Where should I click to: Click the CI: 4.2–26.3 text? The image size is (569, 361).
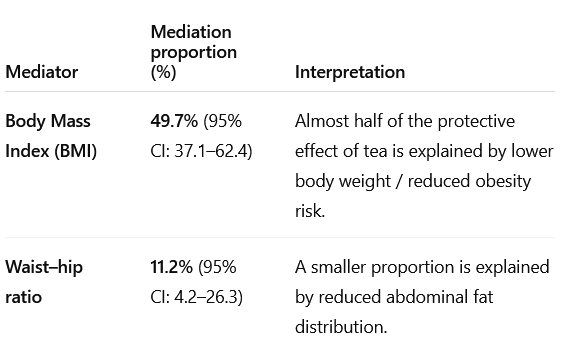pos(196,297)
